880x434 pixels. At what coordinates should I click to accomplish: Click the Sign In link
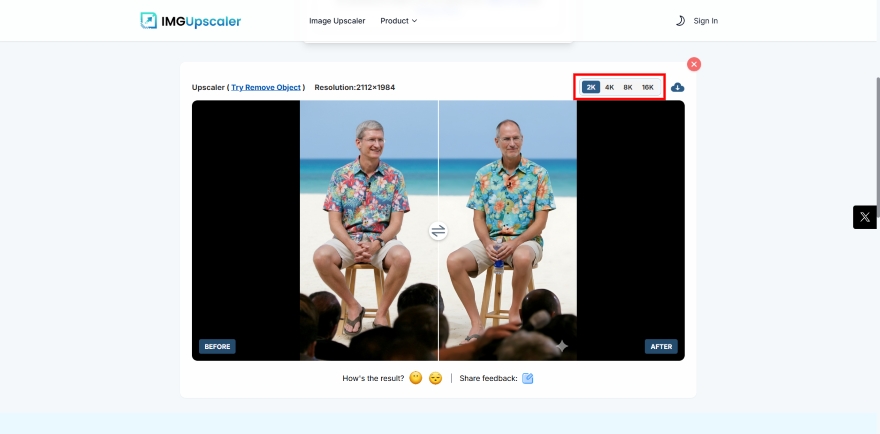705,21
